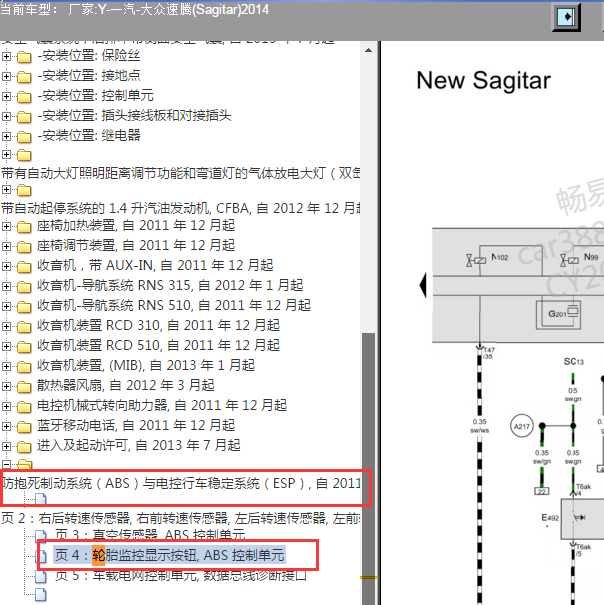Select 电控机械式转向助力器 entry

162,406
